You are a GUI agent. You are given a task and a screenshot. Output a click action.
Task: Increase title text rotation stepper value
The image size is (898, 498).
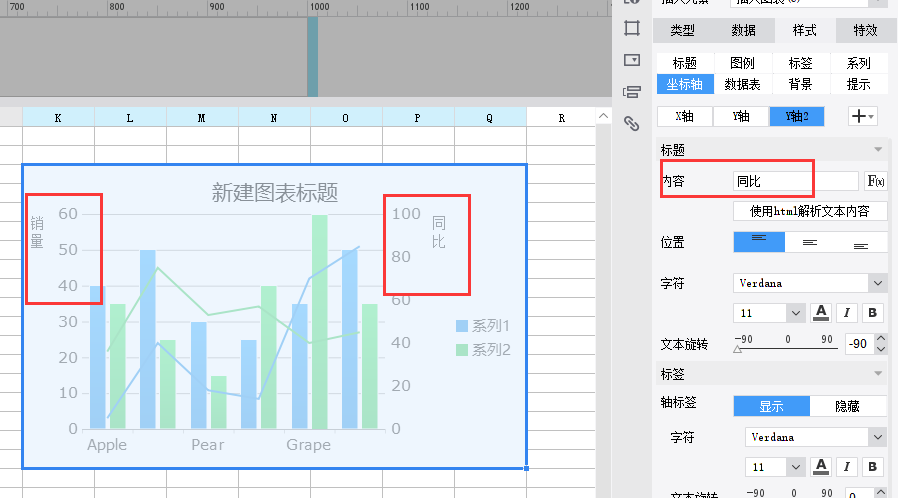point(881,338)
